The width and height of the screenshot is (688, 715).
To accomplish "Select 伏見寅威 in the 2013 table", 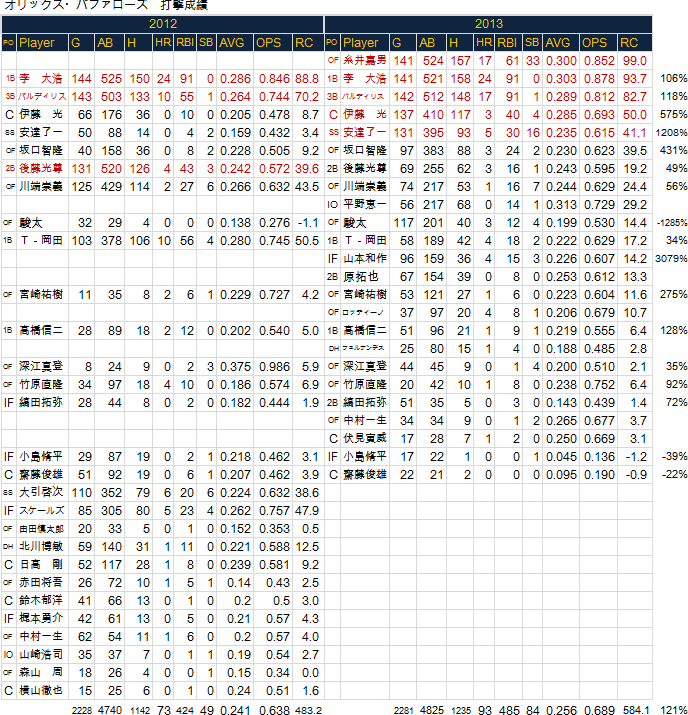I will (365, 439).
